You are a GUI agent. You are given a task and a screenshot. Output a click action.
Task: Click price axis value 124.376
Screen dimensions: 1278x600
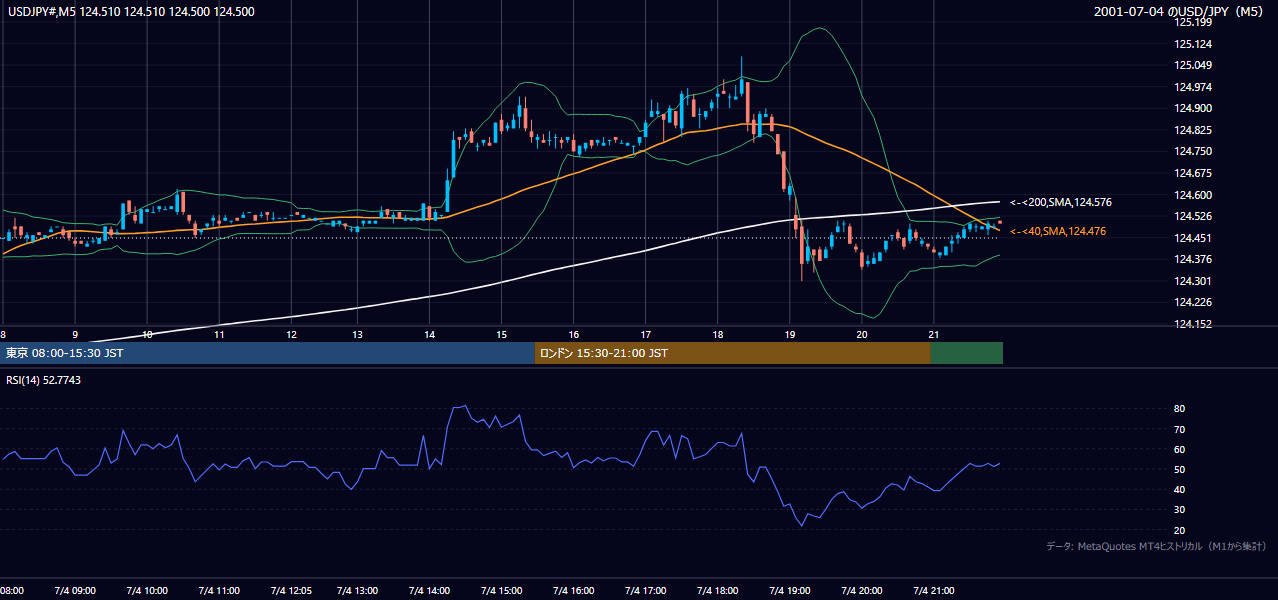point(1193,259)
